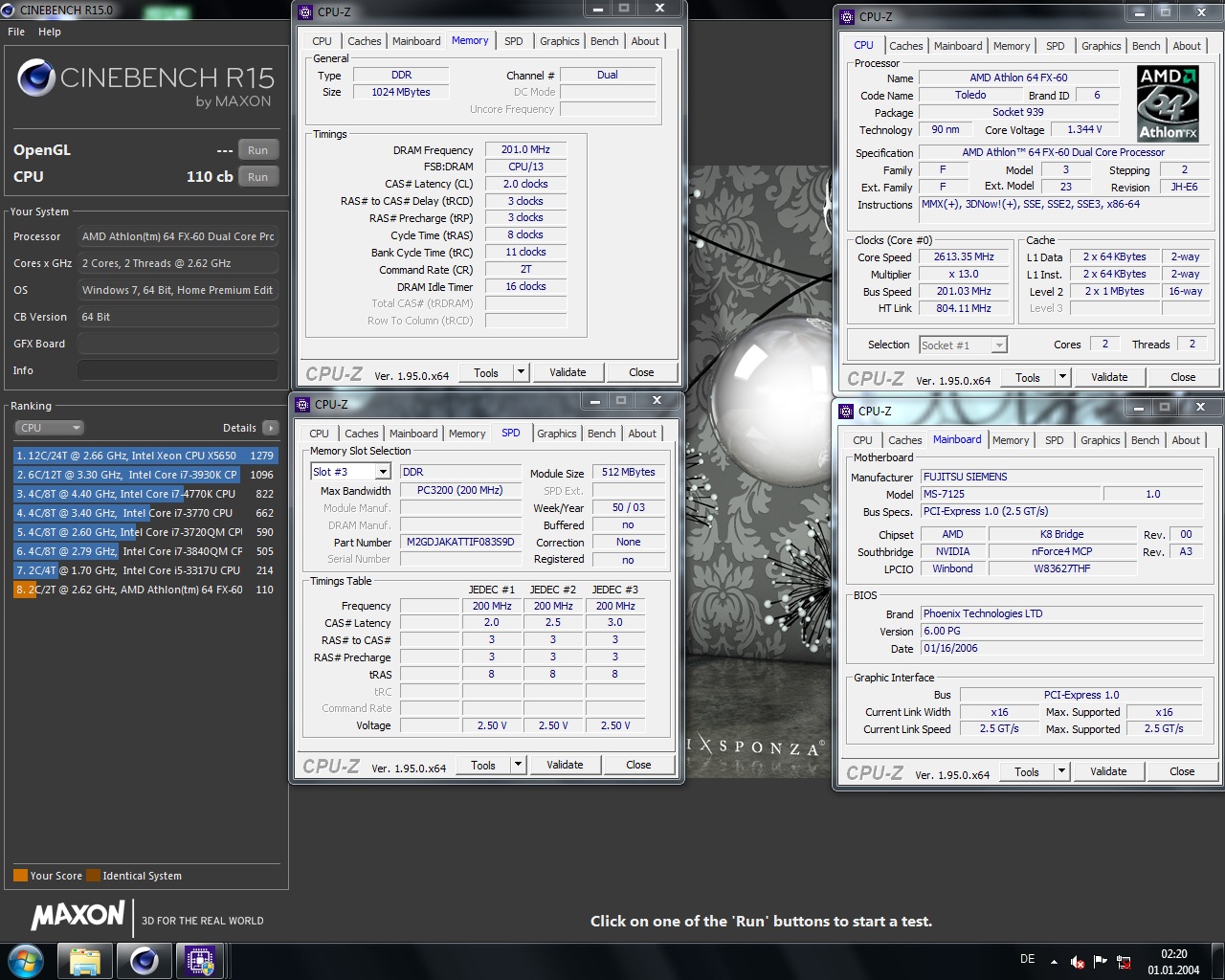
Task: Select ranking row Intel Xeon CPU X5650
Action: tap(145, 456)
